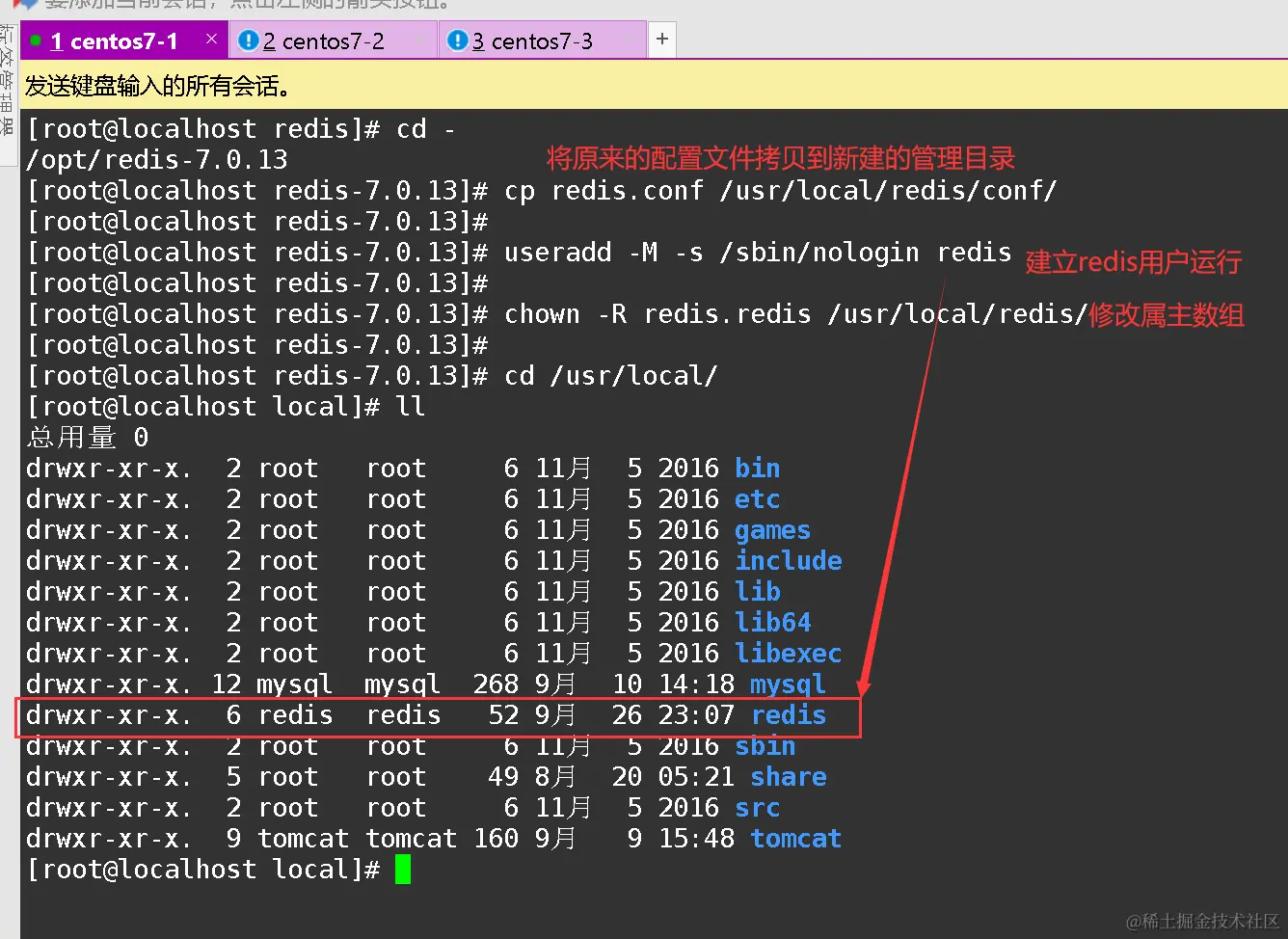1288x939 pixels.
Task: Open a new session tab with plus button
Action: 662,40
